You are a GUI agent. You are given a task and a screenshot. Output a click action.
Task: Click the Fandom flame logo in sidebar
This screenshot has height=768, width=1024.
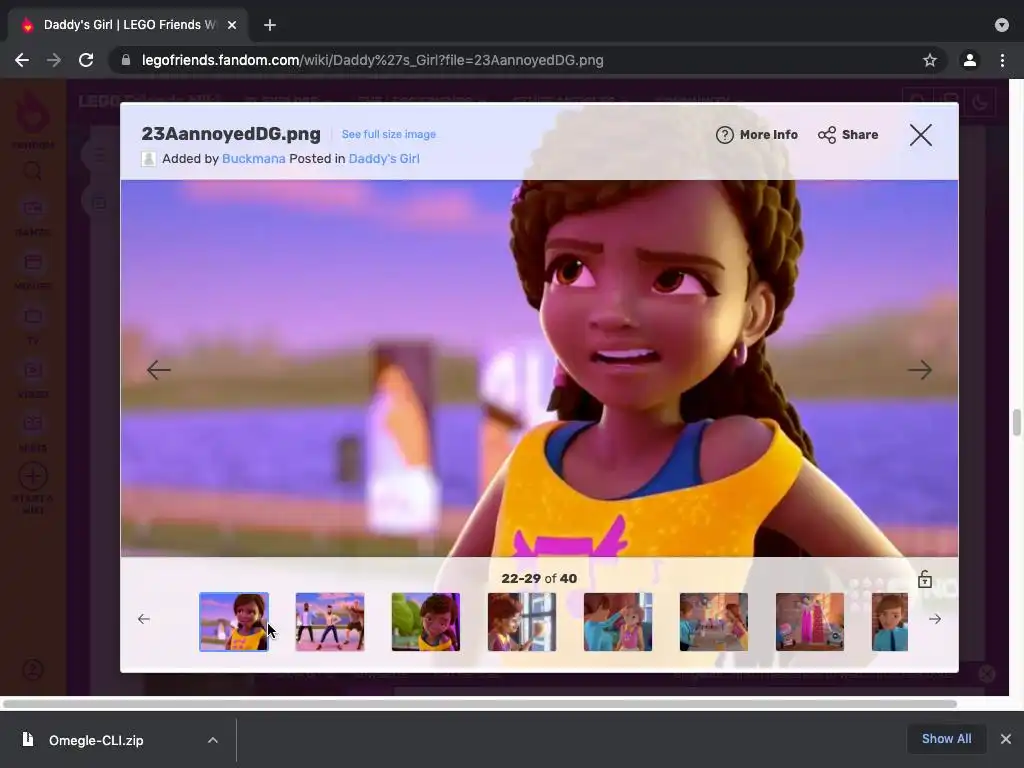tap(33, 112)
